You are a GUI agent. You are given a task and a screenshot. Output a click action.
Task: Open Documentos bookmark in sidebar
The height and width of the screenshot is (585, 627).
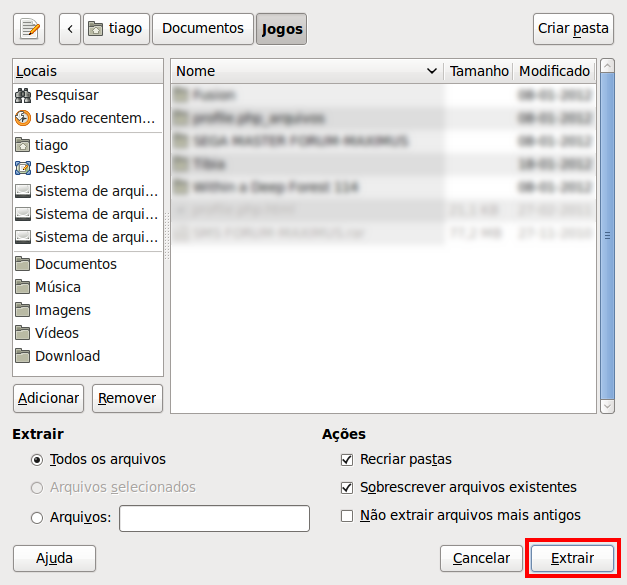tap(88, 264)
